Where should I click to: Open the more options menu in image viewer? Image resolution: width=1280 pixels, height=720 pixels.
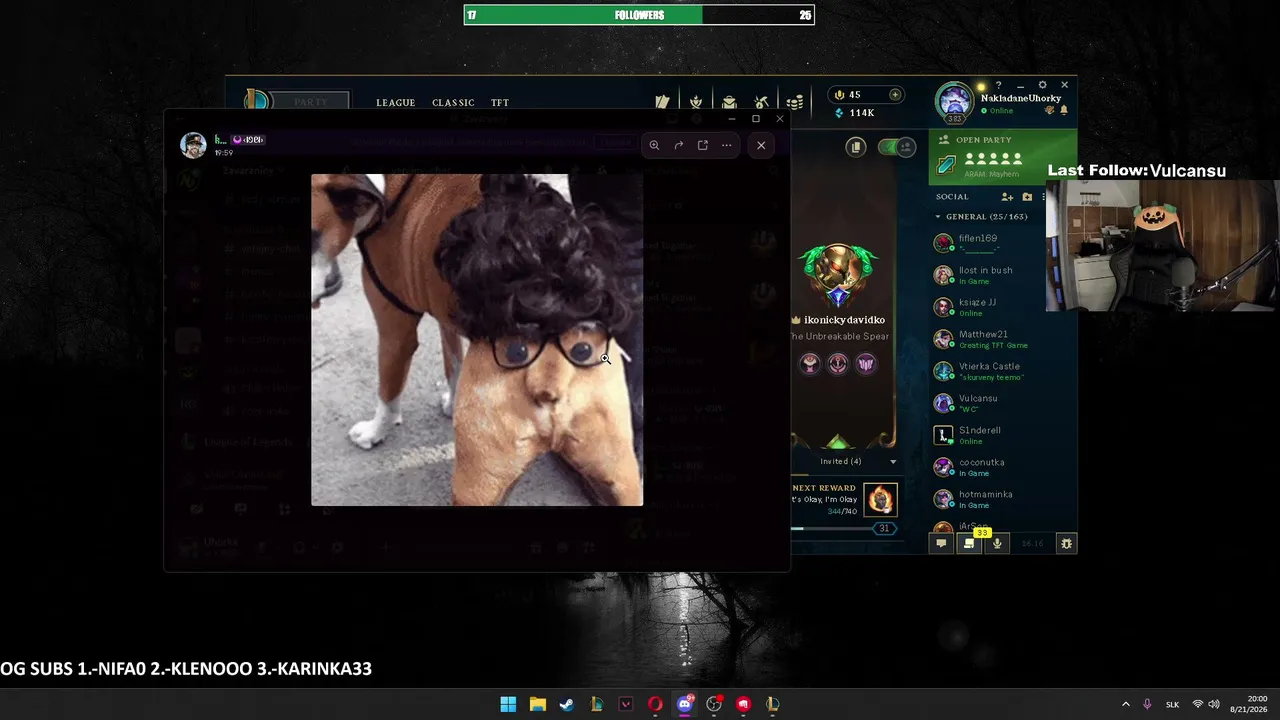pyautogui.click(x=726, y=145)
